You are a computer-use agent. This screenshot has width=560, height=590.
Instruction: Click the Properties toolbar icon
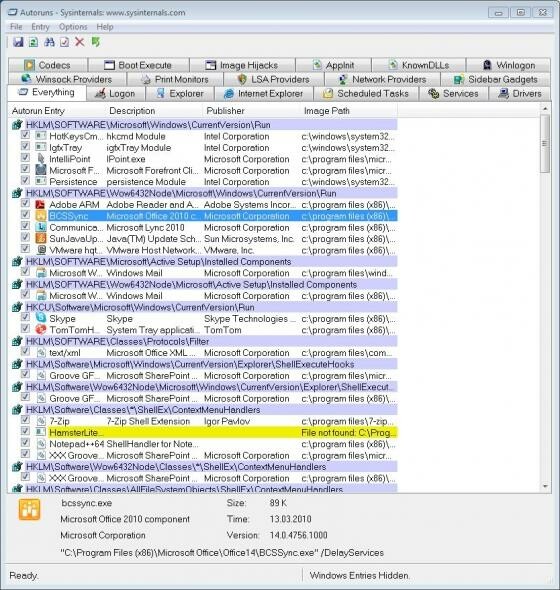click(64, 42)
